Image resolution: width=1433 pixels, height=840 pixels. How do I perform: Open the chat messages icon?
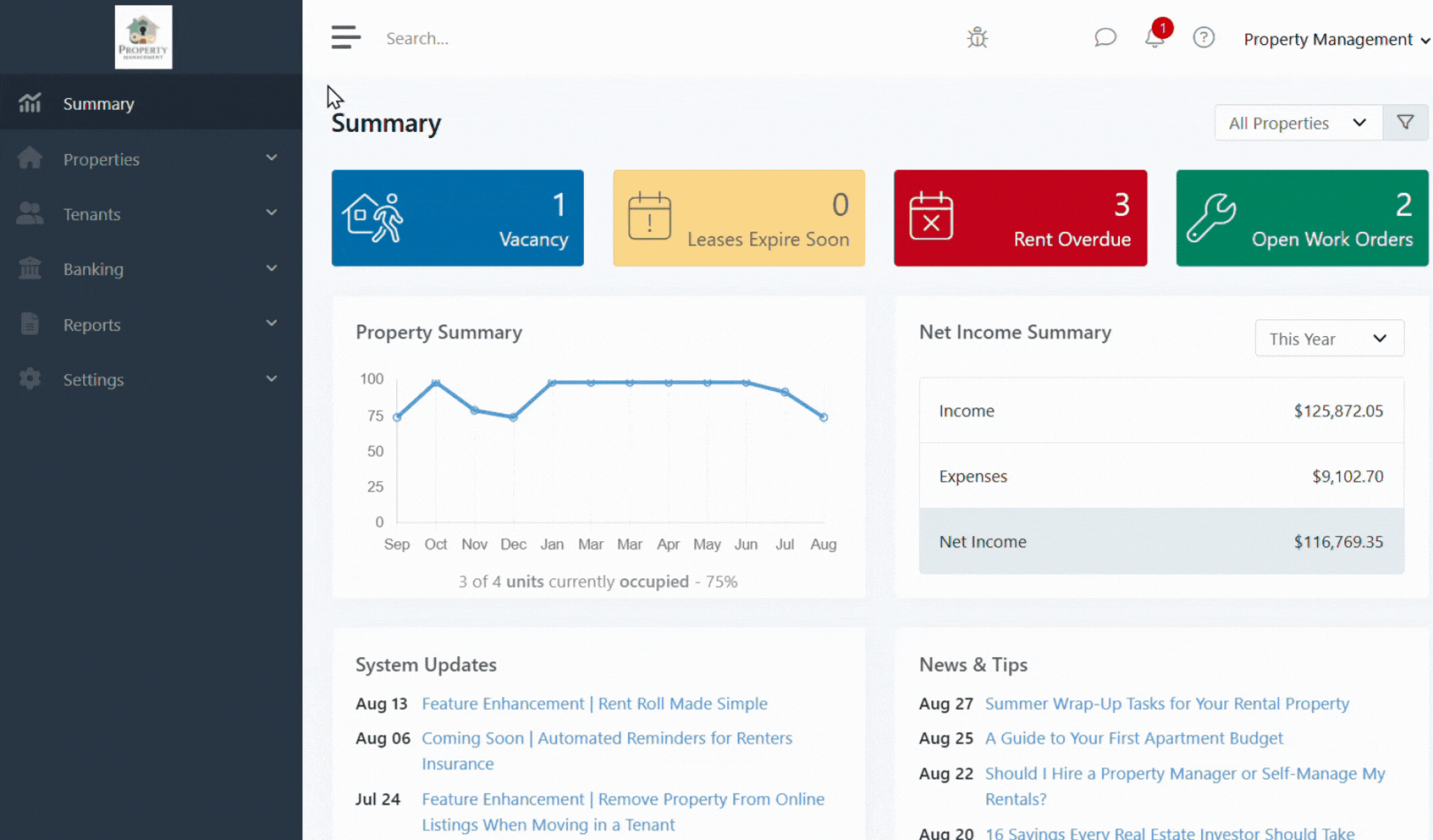click(x=1105, y=38)
